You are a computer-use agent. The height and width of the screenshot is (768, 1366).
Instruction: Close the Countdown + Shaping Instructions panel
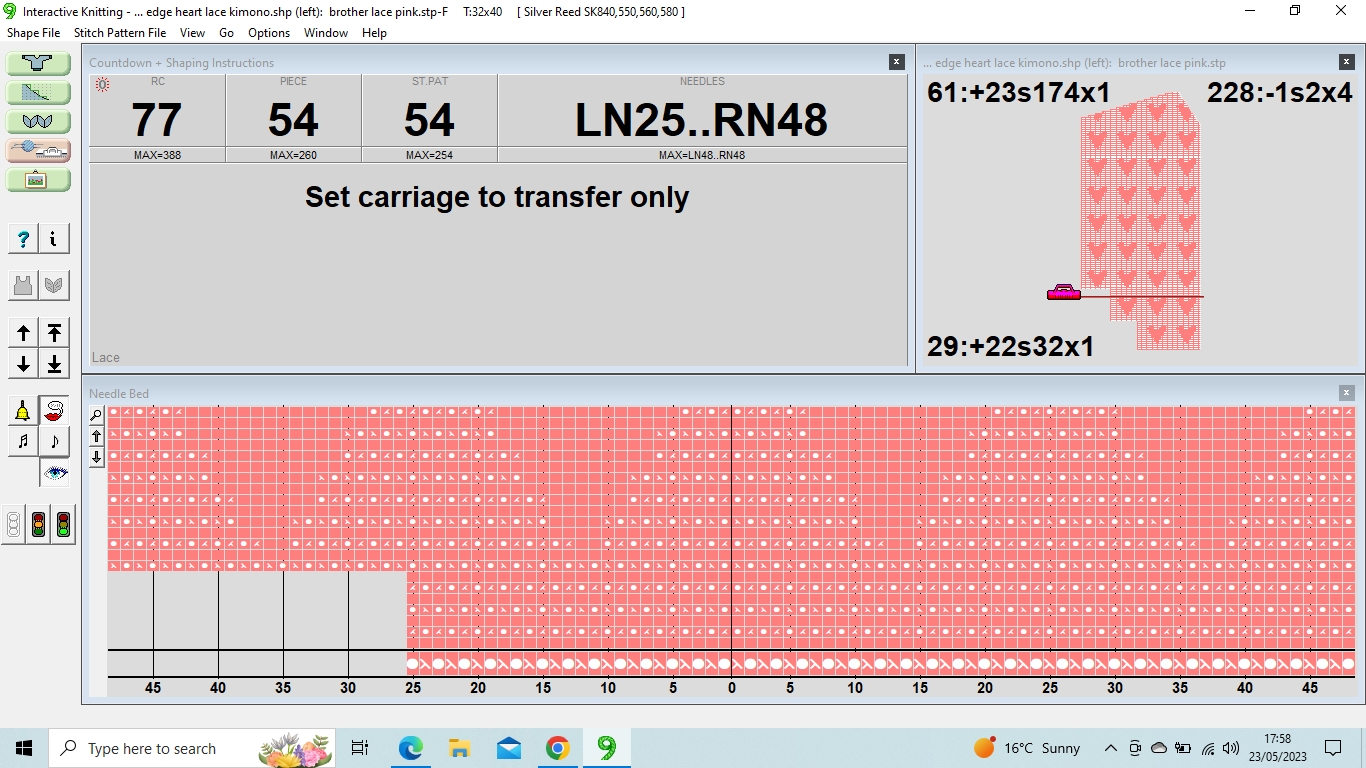pyautogui.click(x=896, y=62)
